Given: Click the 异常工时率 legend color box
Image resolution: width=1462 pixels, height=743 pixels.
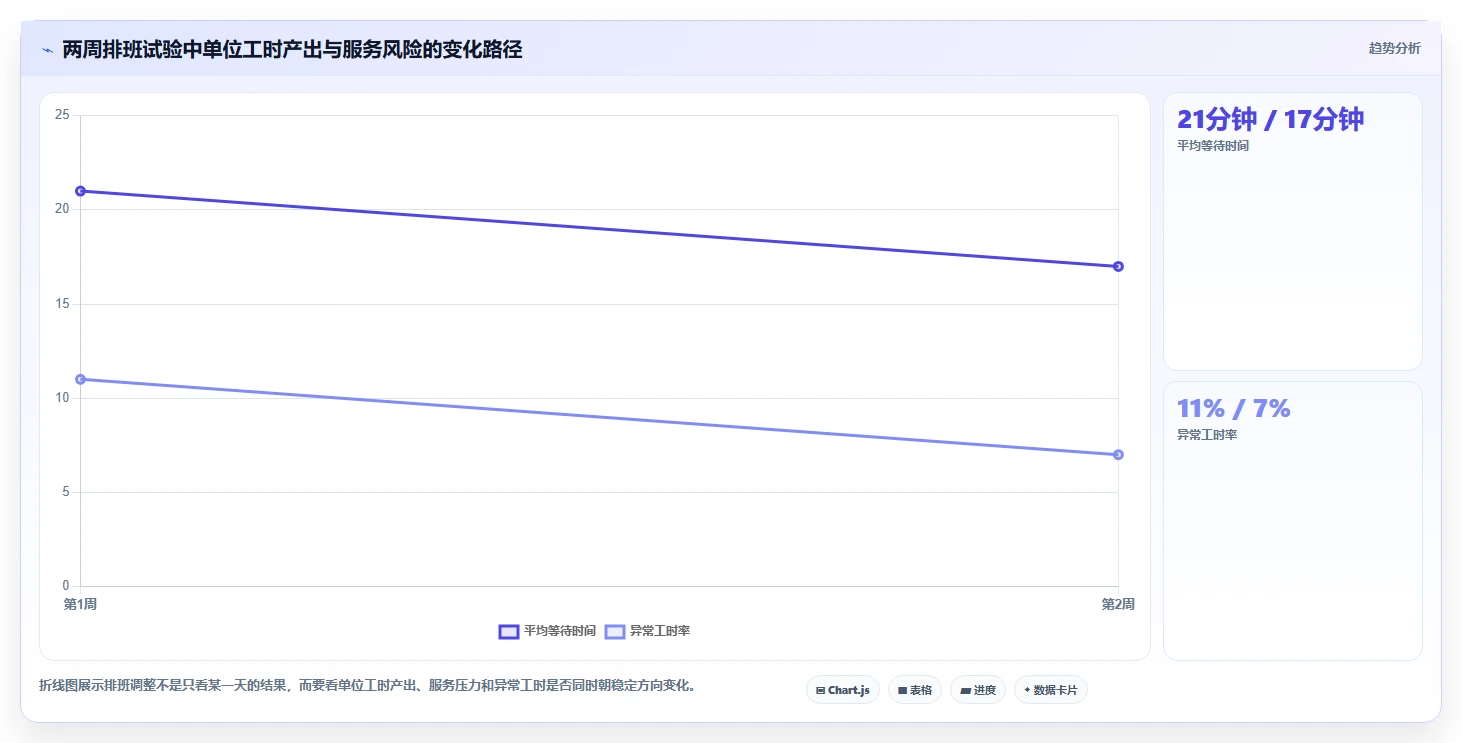Looking at the screenshot, I should [615, 631].
